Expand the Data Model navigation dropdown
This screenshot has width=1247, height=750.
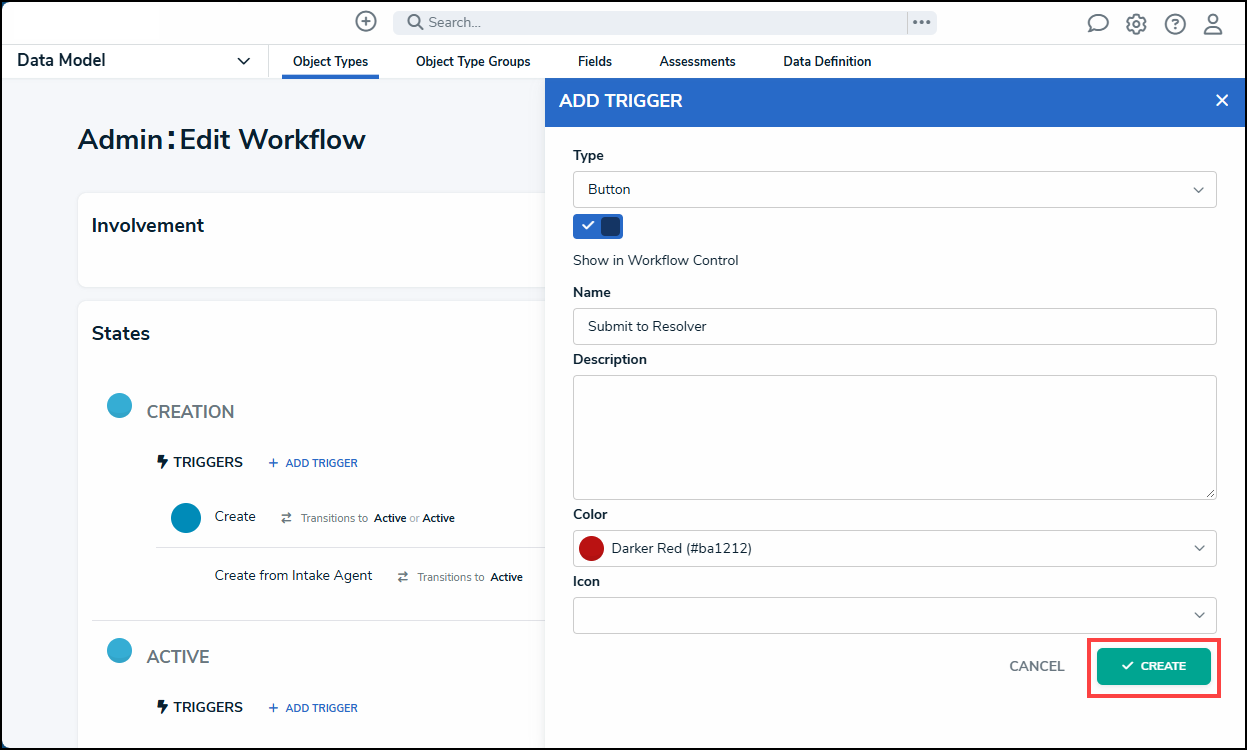134,61
